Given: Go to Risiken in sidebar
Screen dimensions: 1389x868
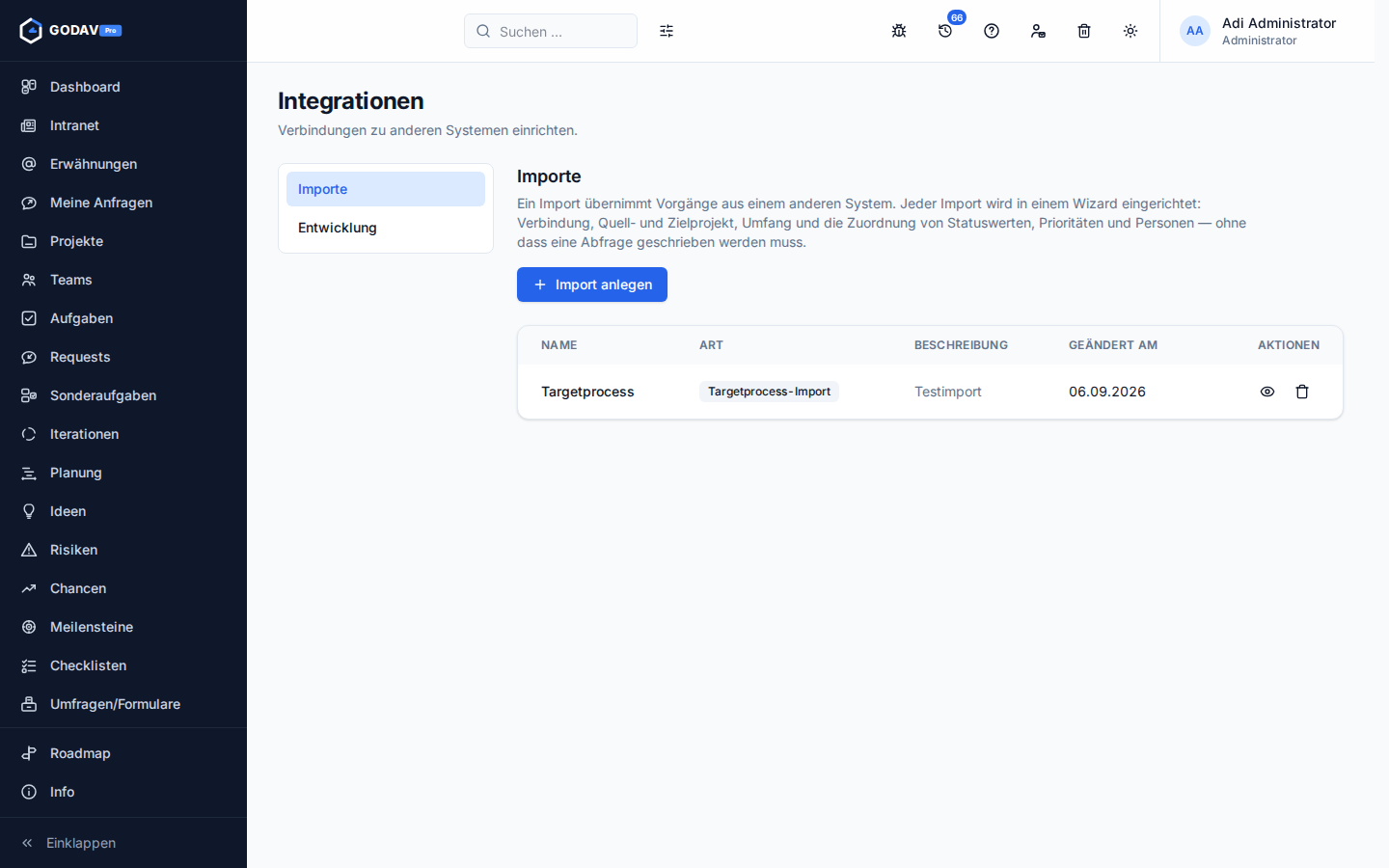Looking at the screenshot, I should coord(123,550).
